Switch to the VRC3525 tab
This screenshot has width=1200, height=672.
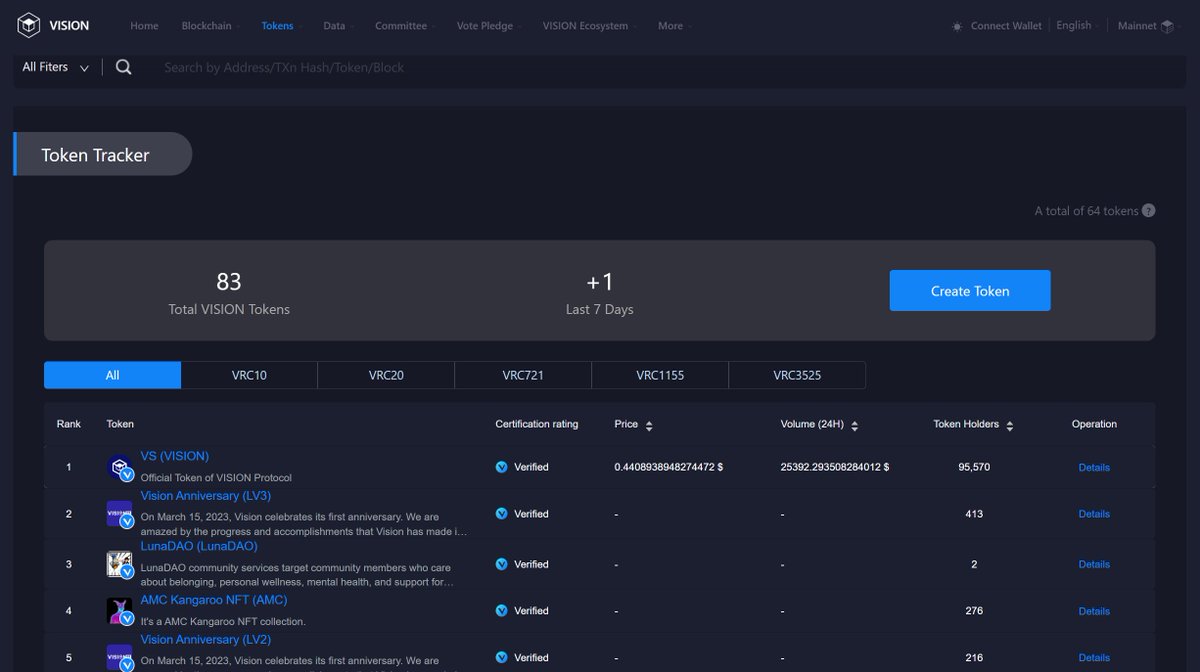tap(797, 375)
